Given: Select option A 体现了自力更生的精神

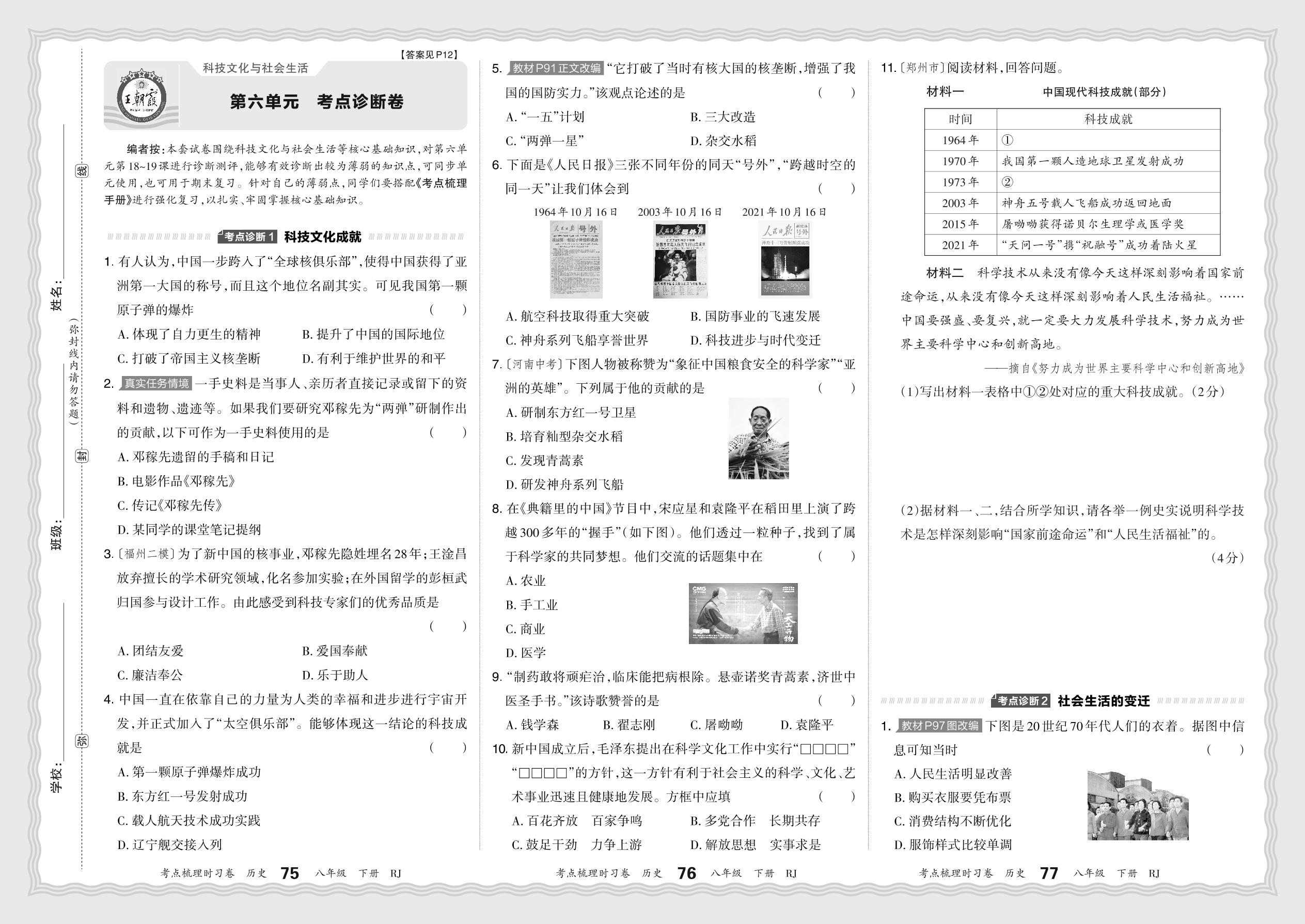Looking at the screenshot, I should click(x=189, y=335).
